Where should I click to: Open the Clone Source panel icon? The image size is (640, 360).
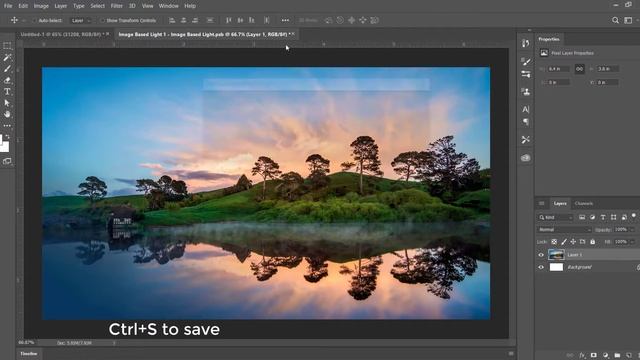526,92
